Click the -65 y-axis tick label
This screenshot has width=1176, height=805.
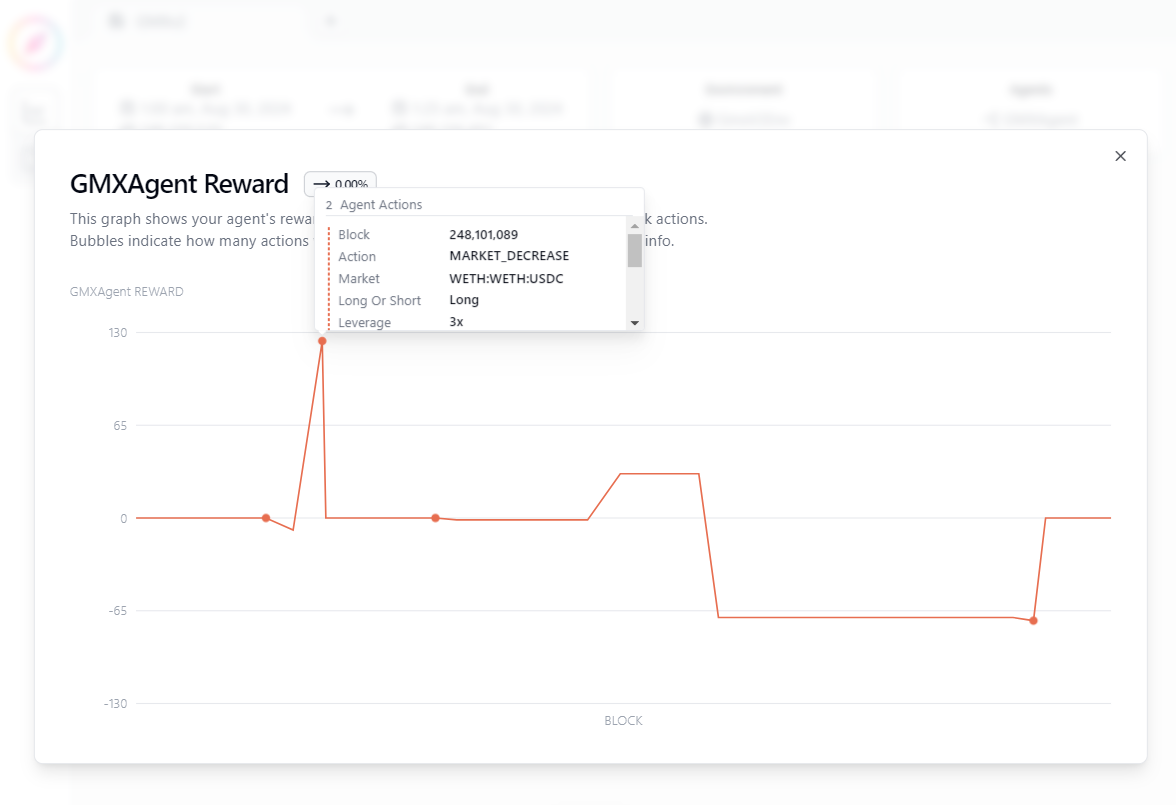pos(118,611)
